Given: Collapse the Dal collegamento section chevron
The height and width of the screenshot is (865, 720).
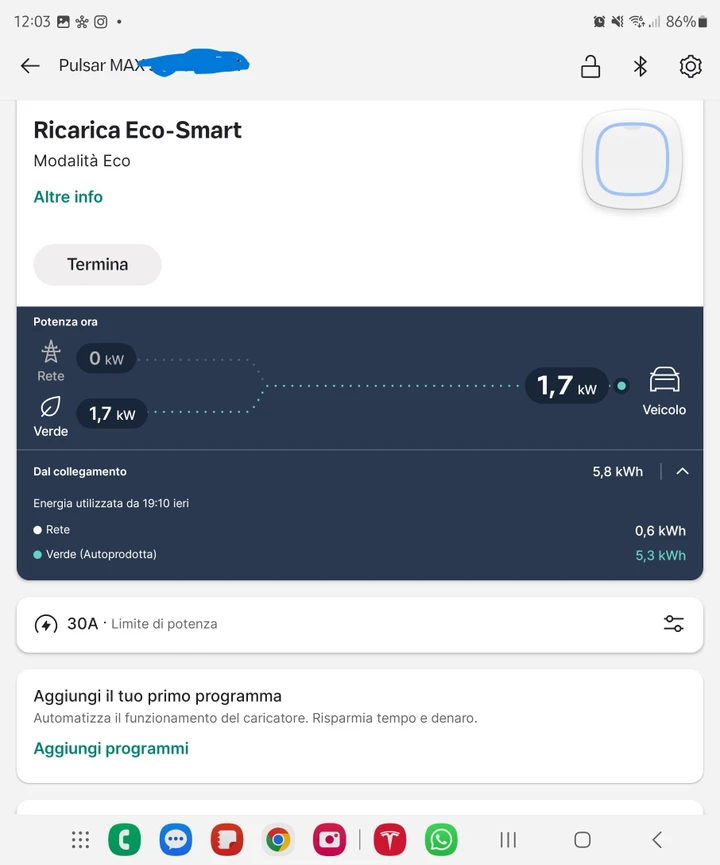Looking at the screenshot, I should [682, 471].
